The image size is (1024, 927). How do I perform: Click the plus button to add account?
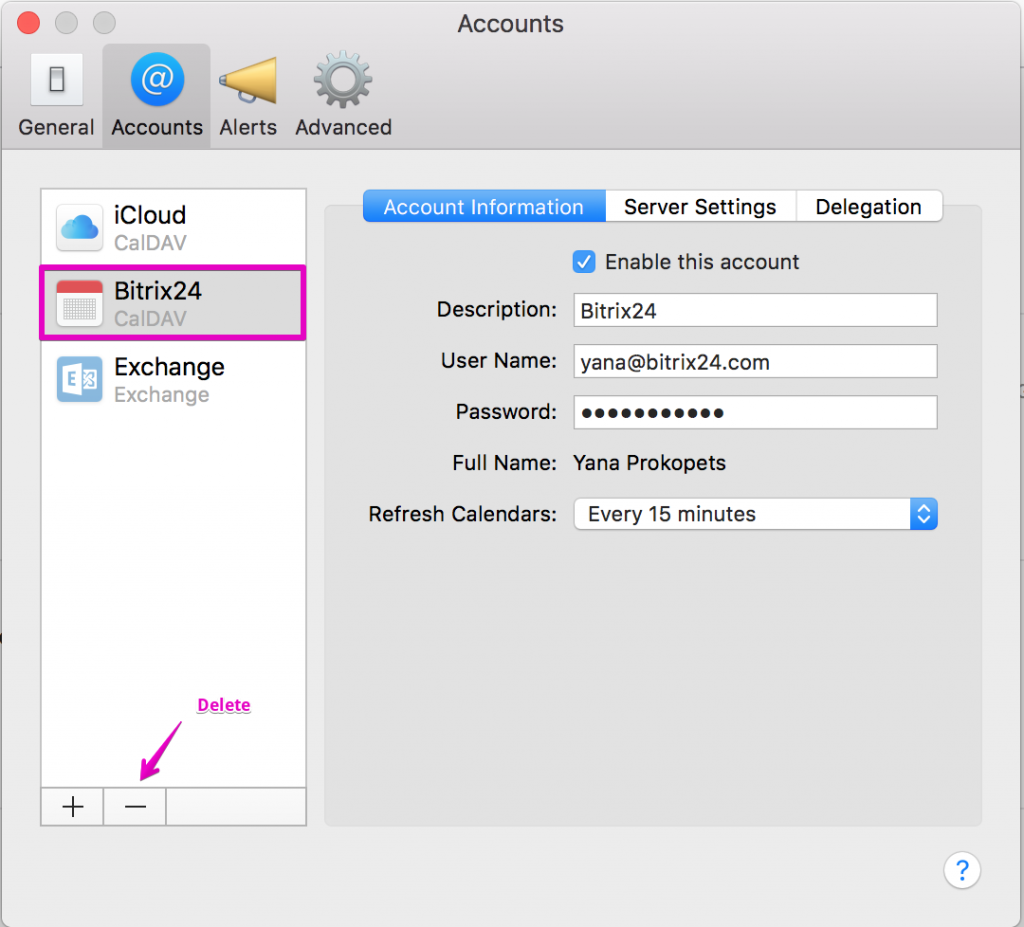72,807
